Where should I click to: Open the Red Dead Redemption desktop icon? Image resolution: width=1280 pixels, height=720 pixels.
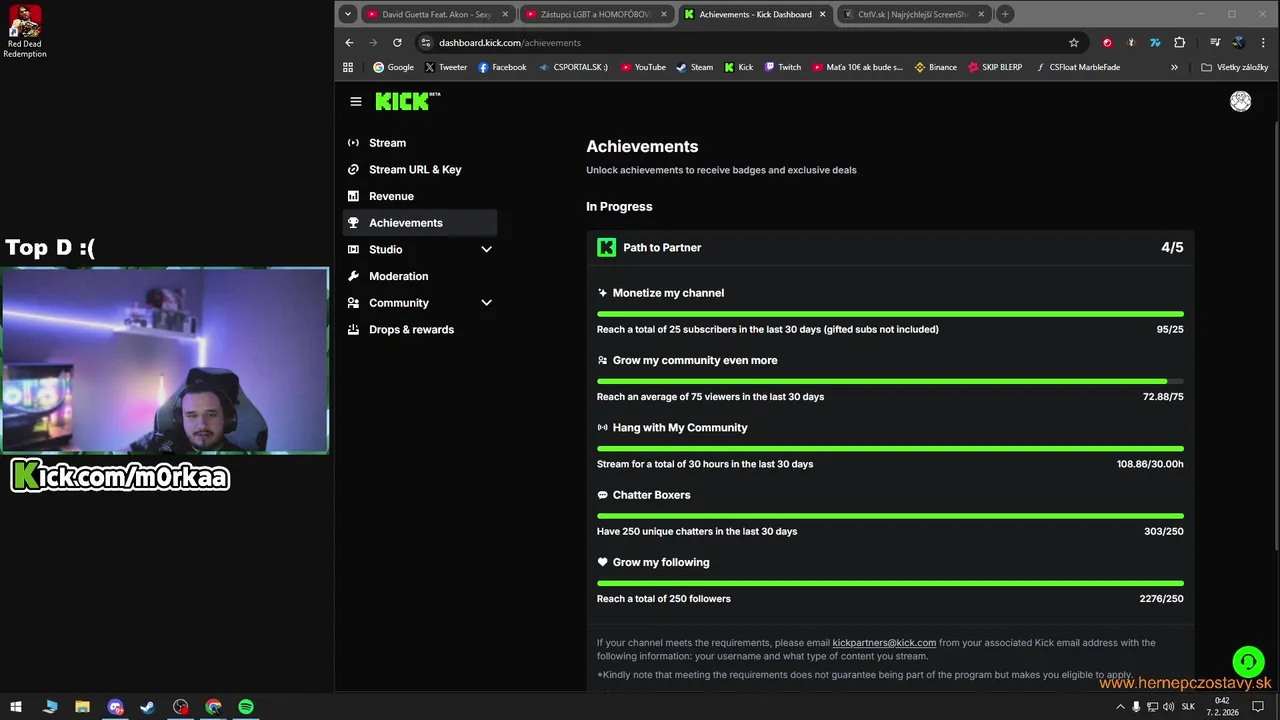(x=25, y=31)
